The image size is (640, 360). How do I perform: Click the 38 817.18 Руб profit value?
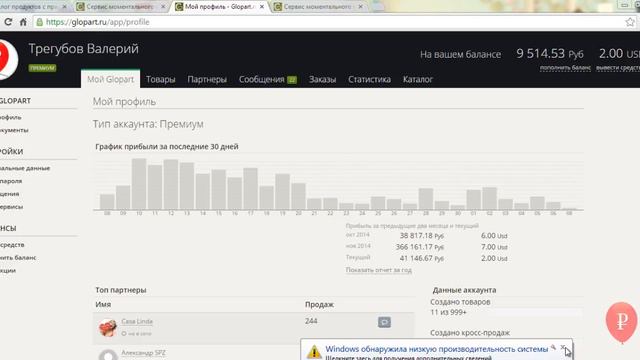pyautogui.click(x=422, y=236)
